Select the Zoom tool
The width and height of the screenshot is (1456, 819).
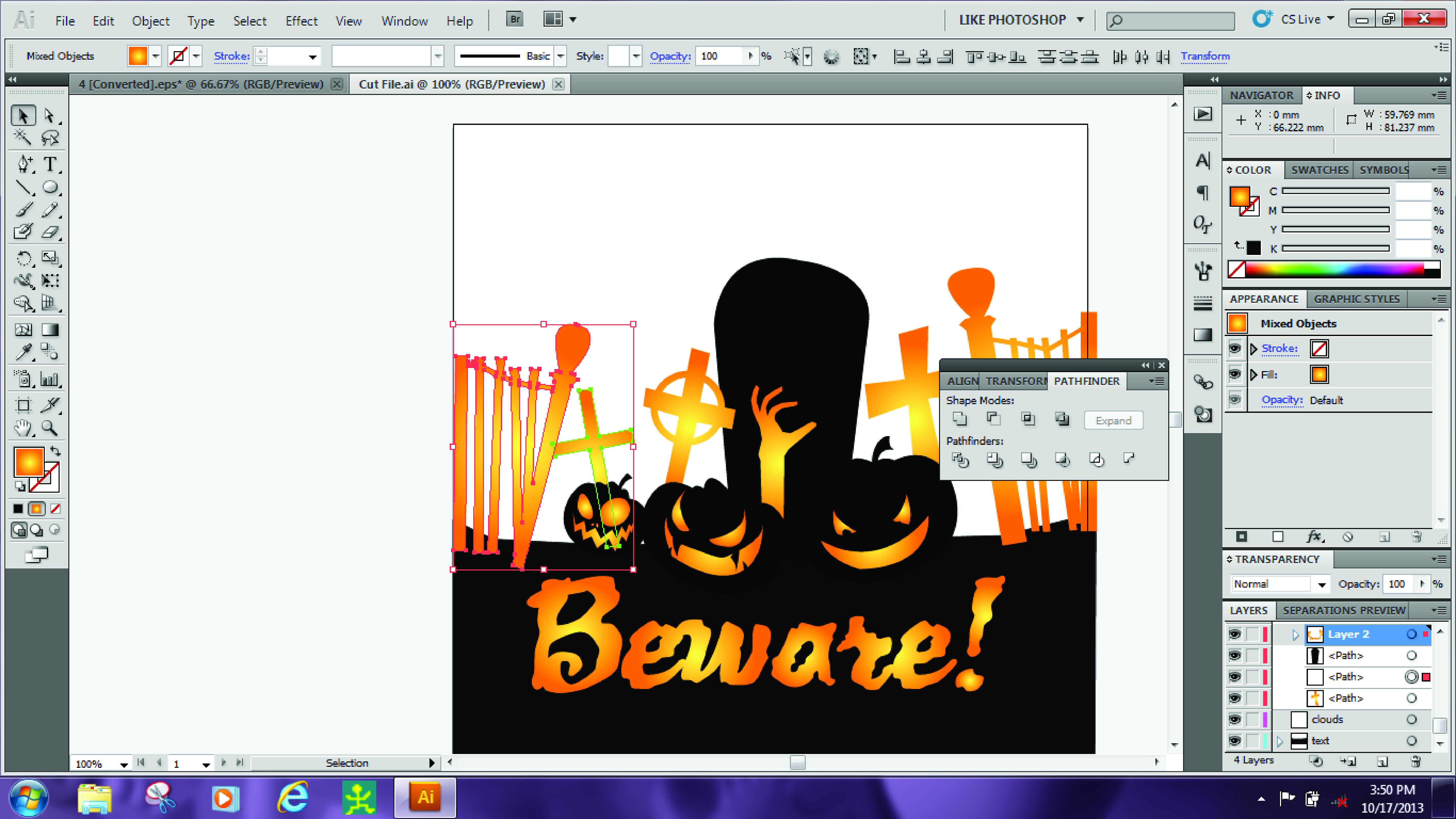point(50,428)
